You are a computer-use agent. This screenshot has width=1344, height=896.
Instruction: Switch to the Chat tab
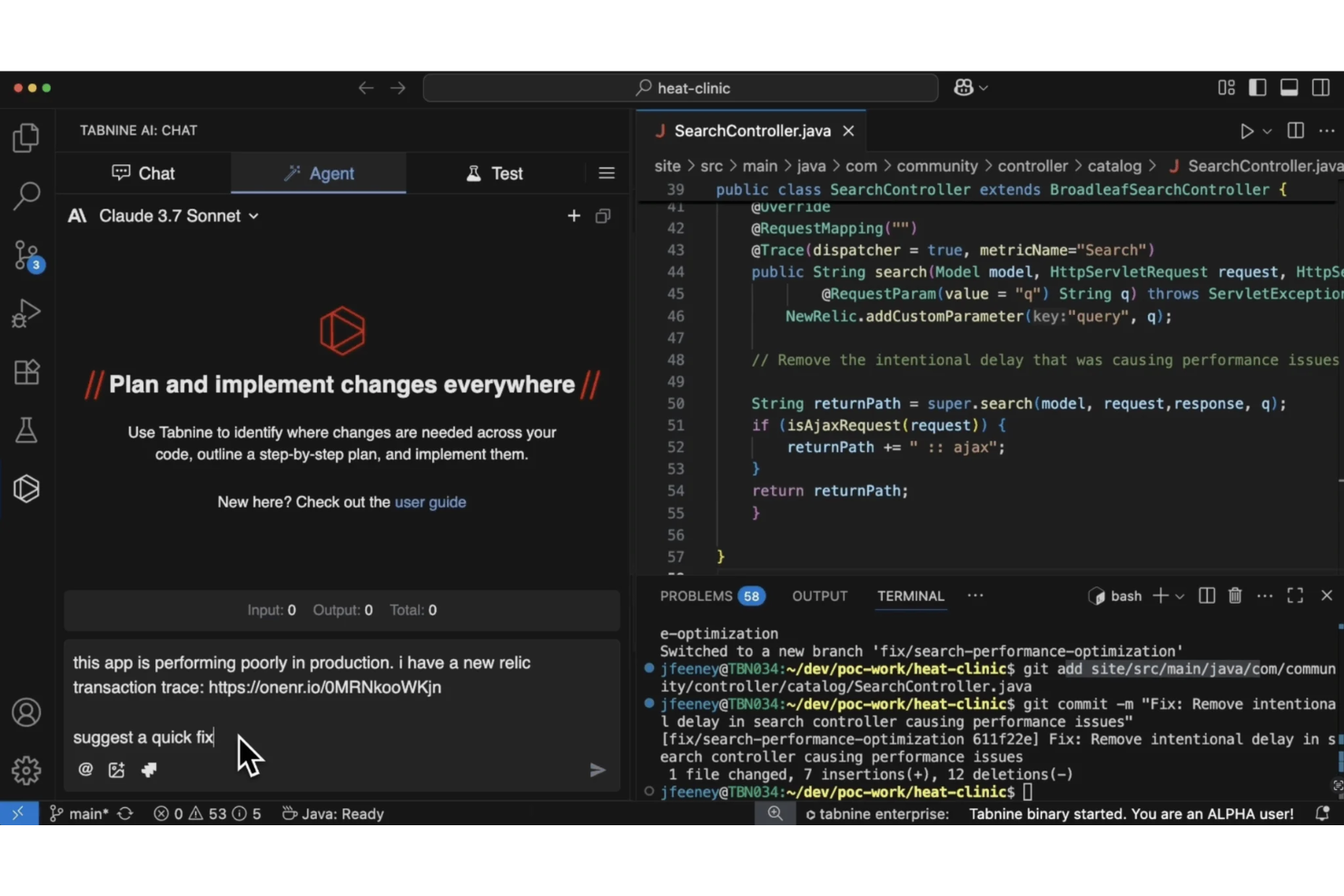[x=143, y=173]
